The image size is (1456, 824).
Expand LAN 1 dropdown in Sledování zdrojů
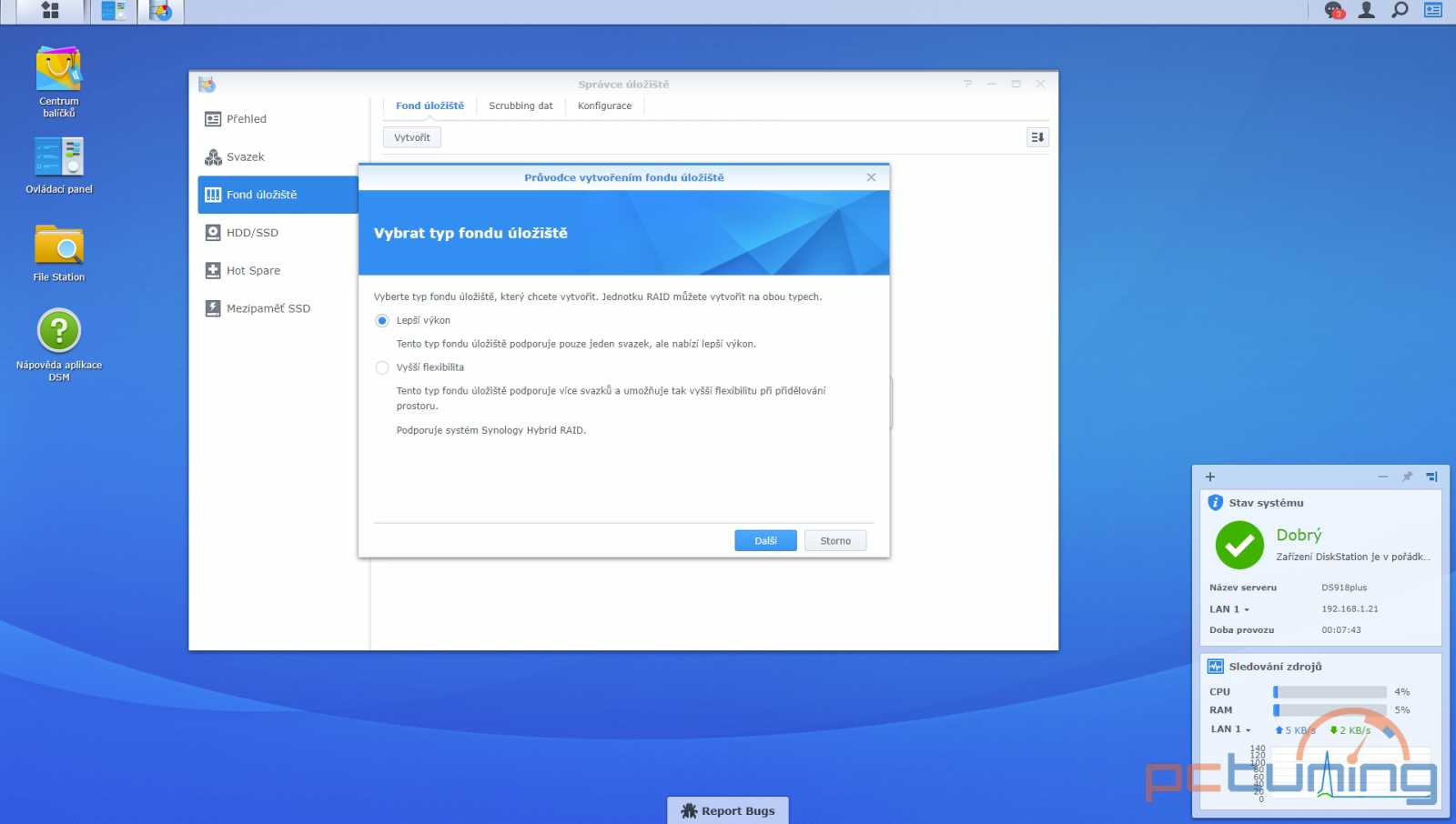point(1230,729)
